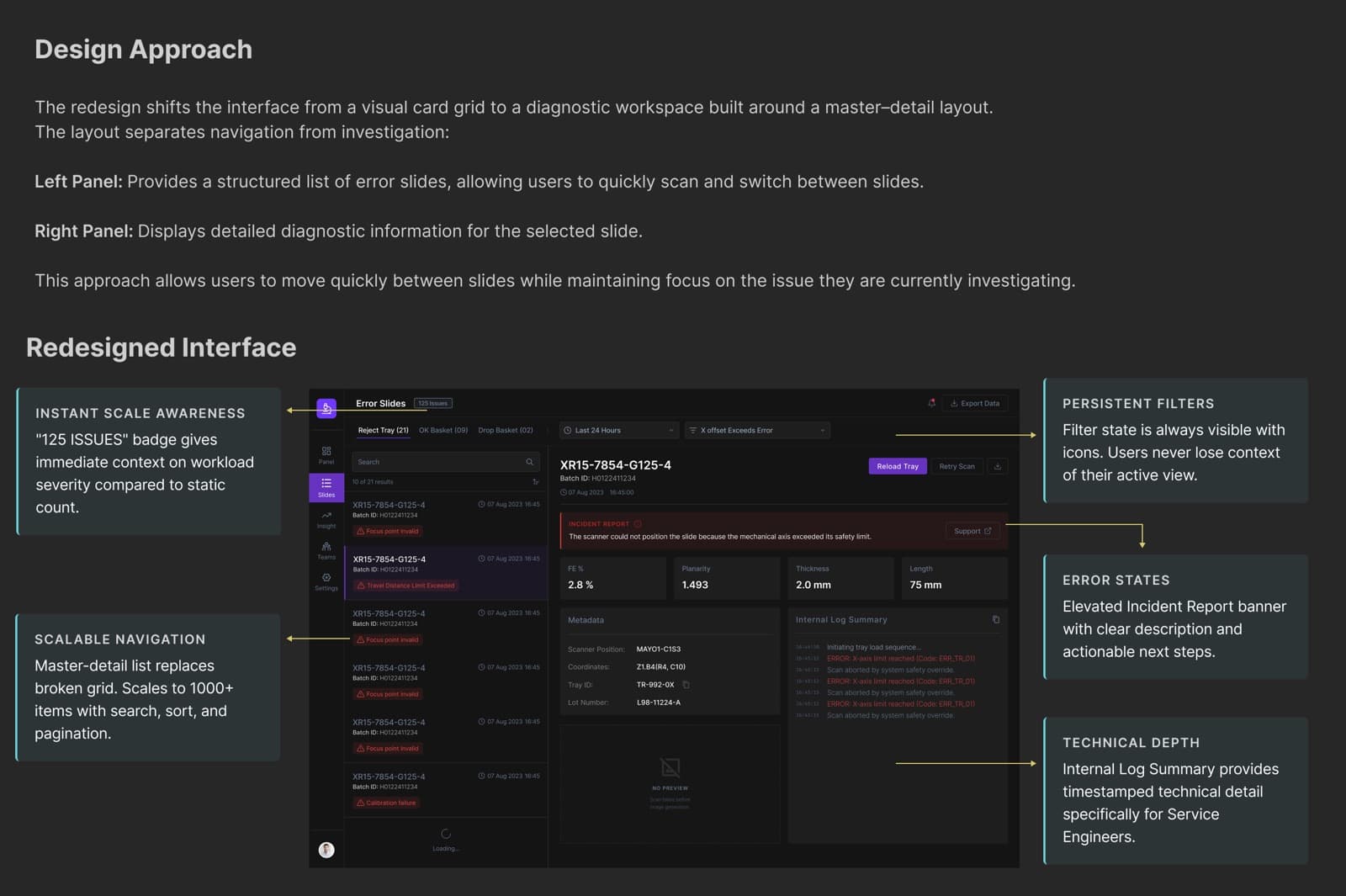This screenshot has height=896, width=1346.
Task: Go to Insight in the sidebar
Action: 326,519
